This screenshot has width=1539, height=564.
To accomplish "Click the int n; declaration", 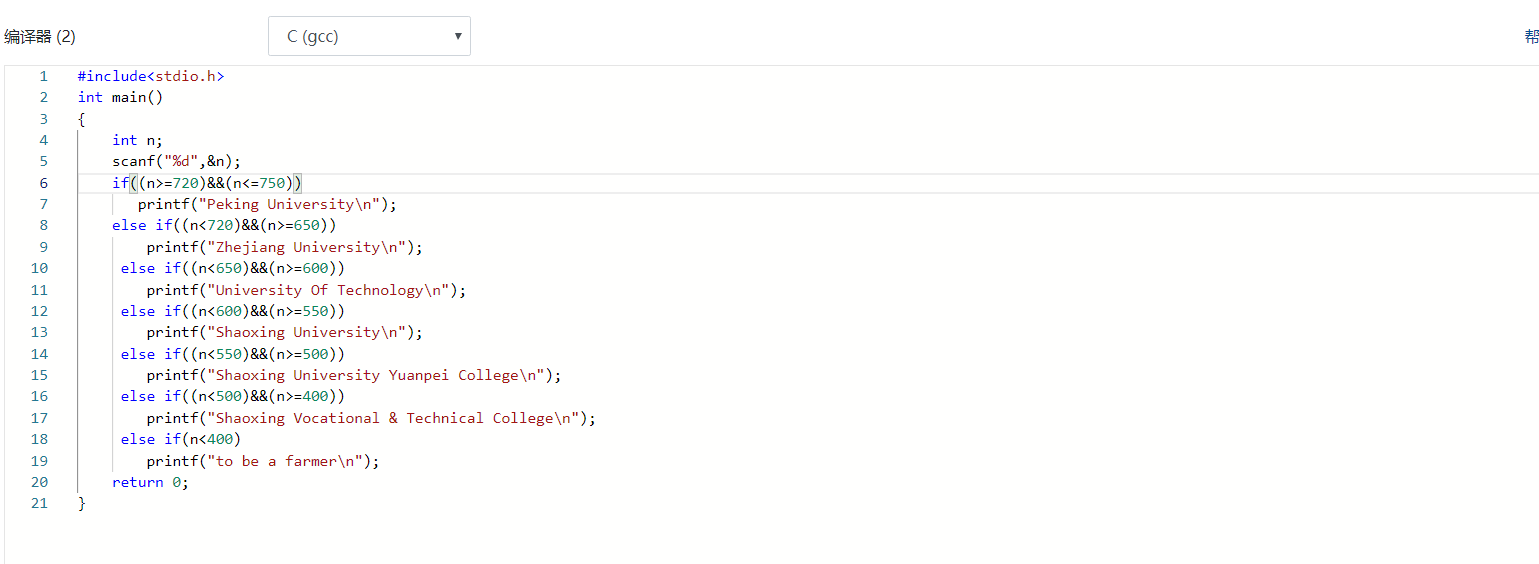I will 137,140.
